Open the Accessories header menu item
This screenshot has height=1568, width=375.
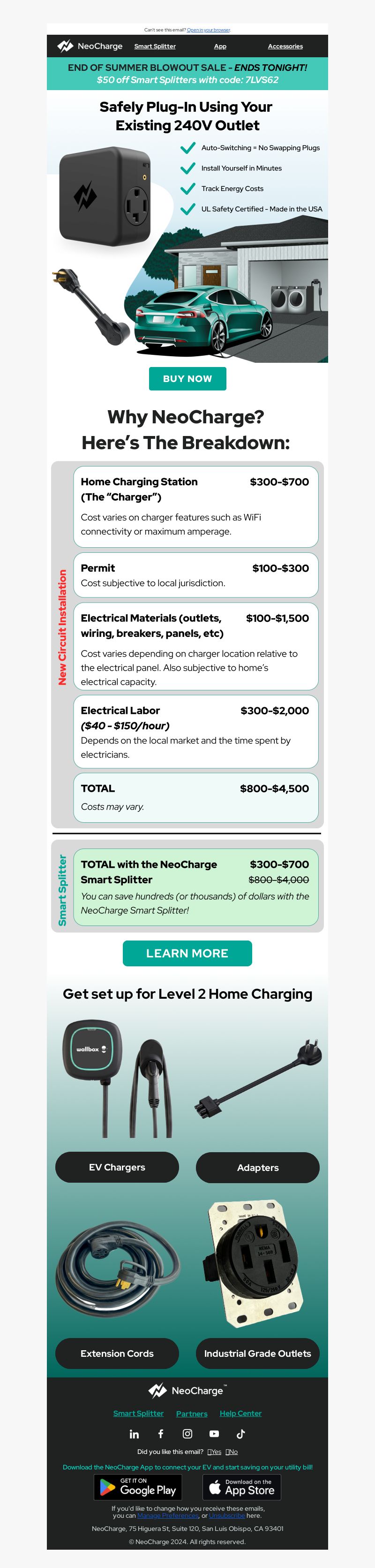pyautogui.click(x=285, y=46)
